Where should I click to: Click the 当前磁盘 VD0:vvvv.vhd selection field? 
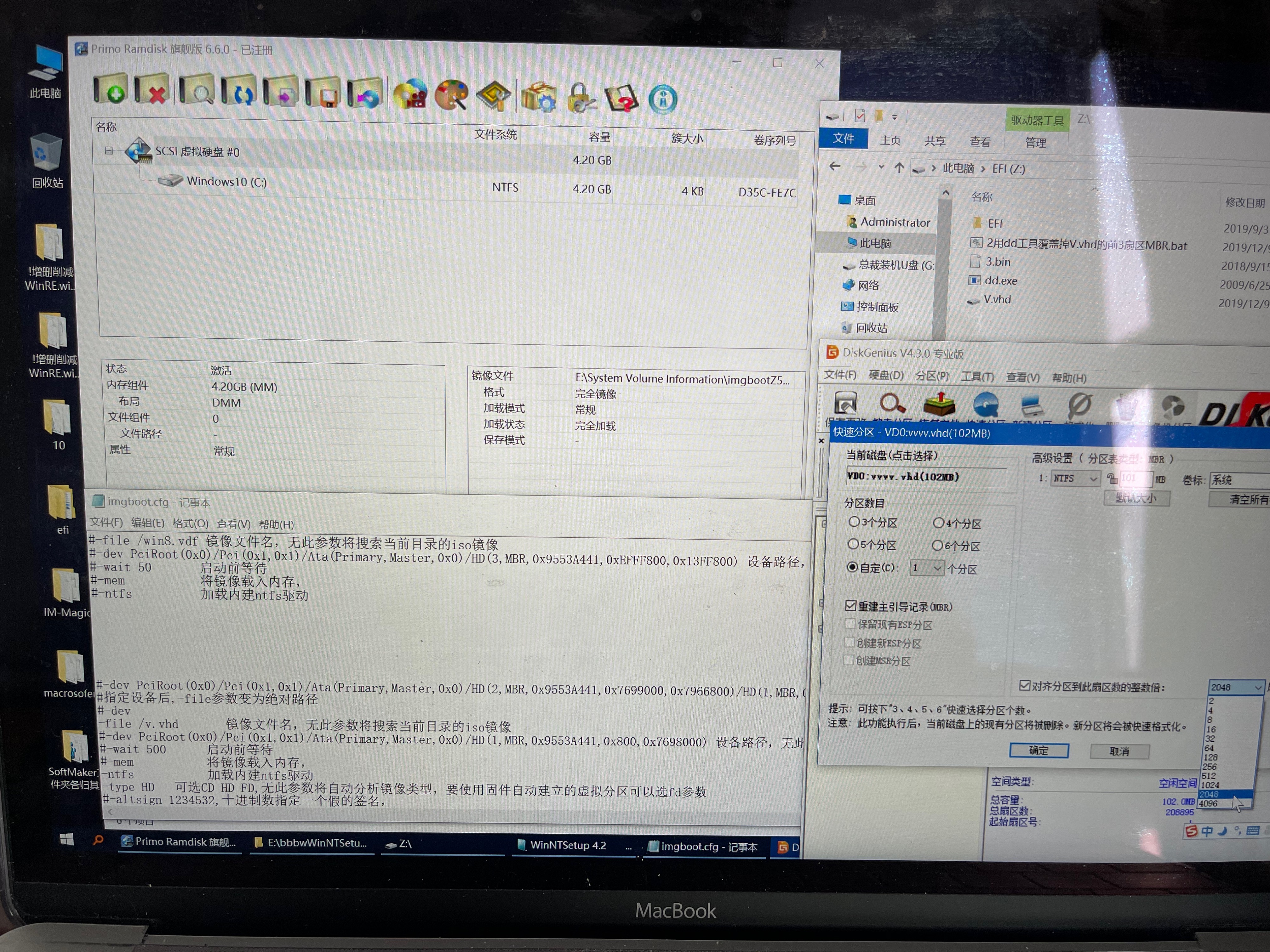pyautogui.click(x=926, y=477)
